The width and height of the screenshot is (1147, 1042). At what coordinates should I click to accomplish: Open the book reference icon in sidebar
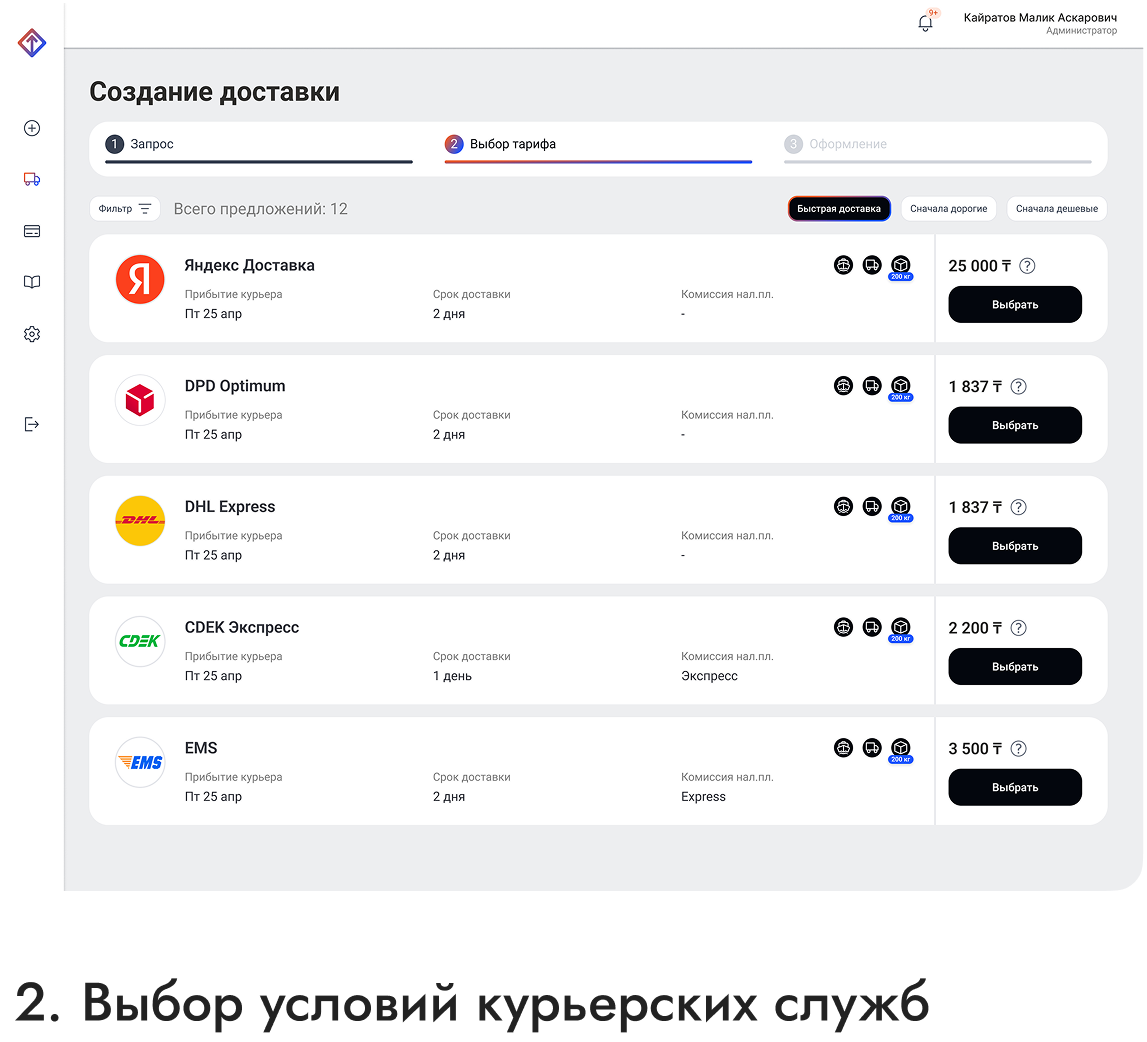(x=32, y=283)
